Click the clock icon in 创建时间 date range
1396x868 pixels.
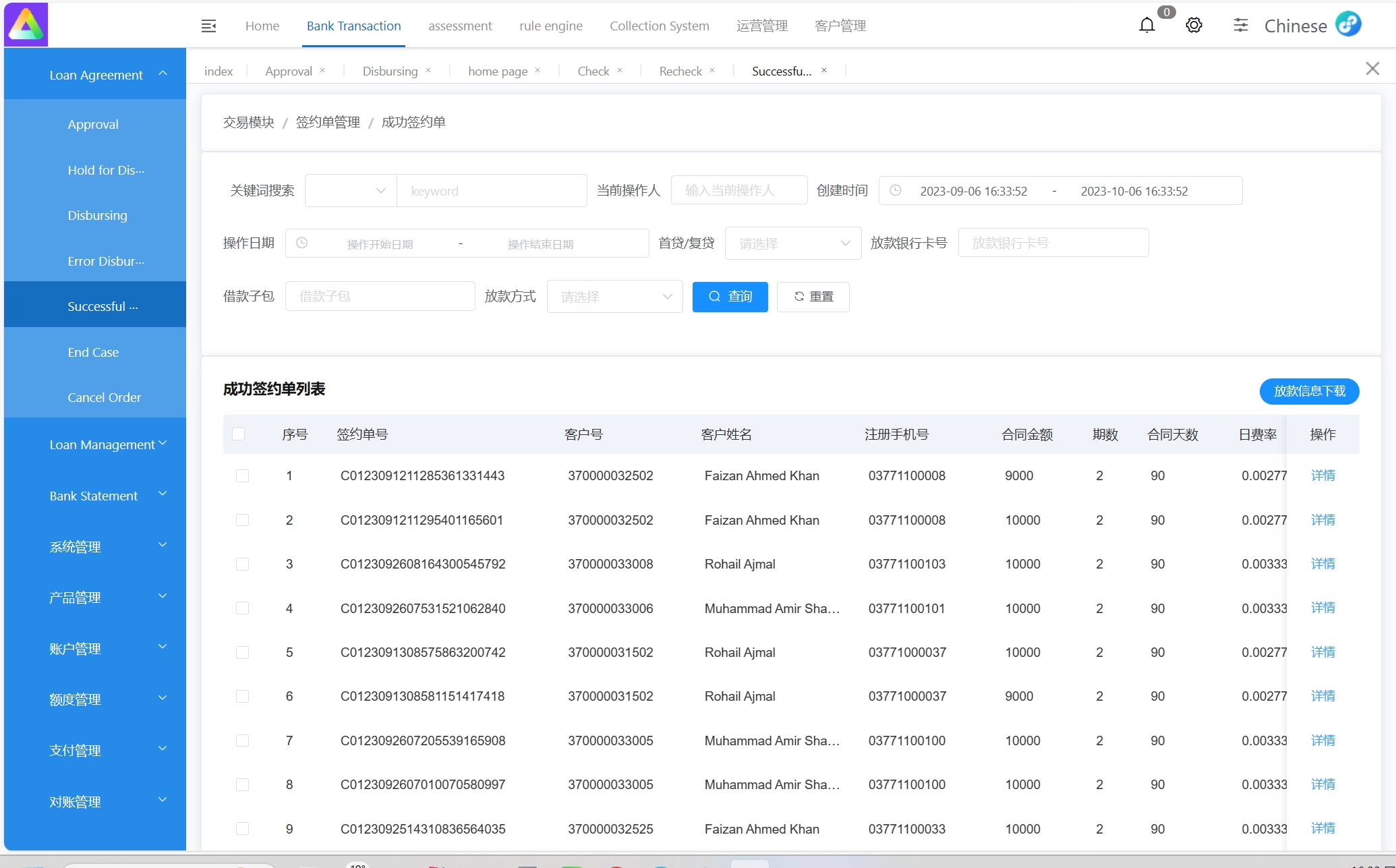[x=895, y=191]
